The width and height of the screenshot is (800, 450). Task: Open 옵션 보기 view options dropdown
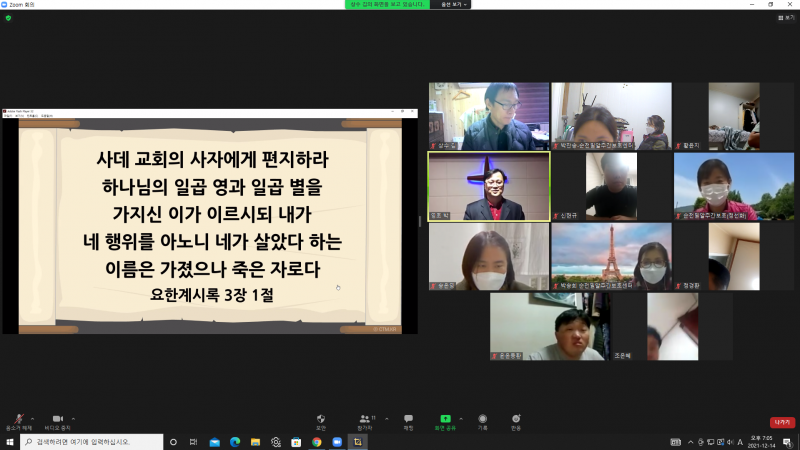click(454, 5)
